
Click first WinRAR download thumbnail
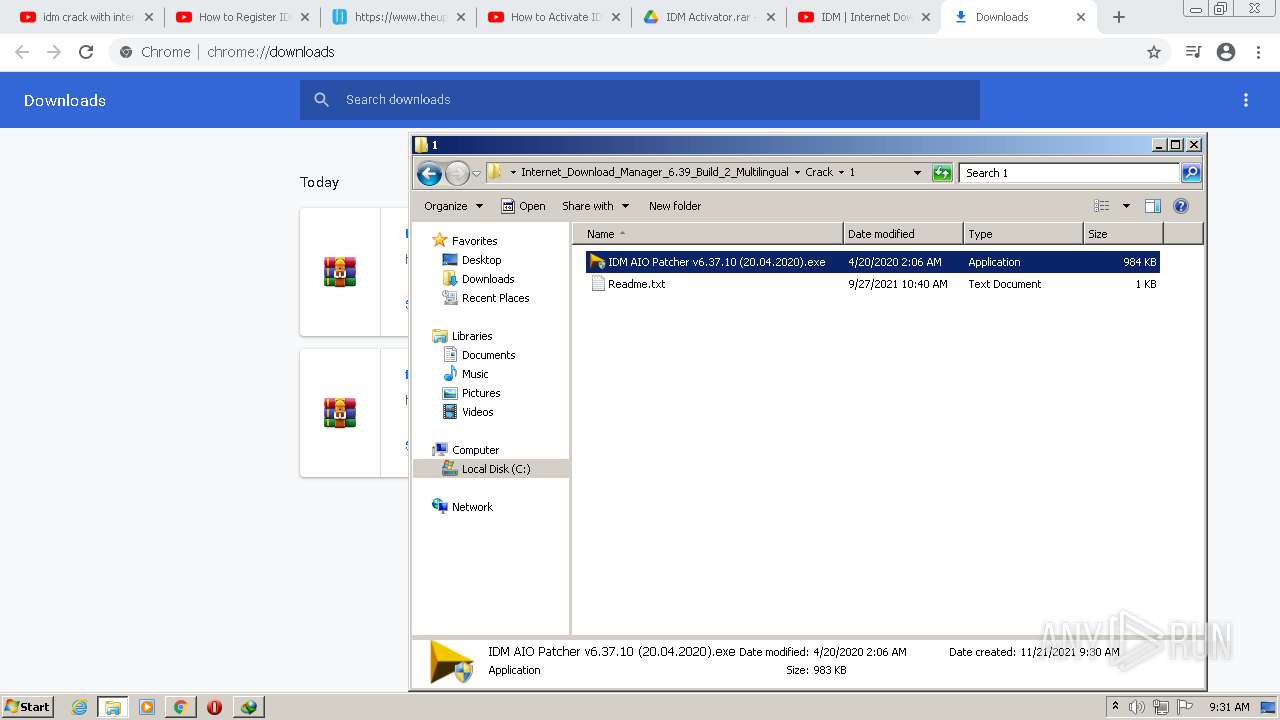click(x=340, y=272)
